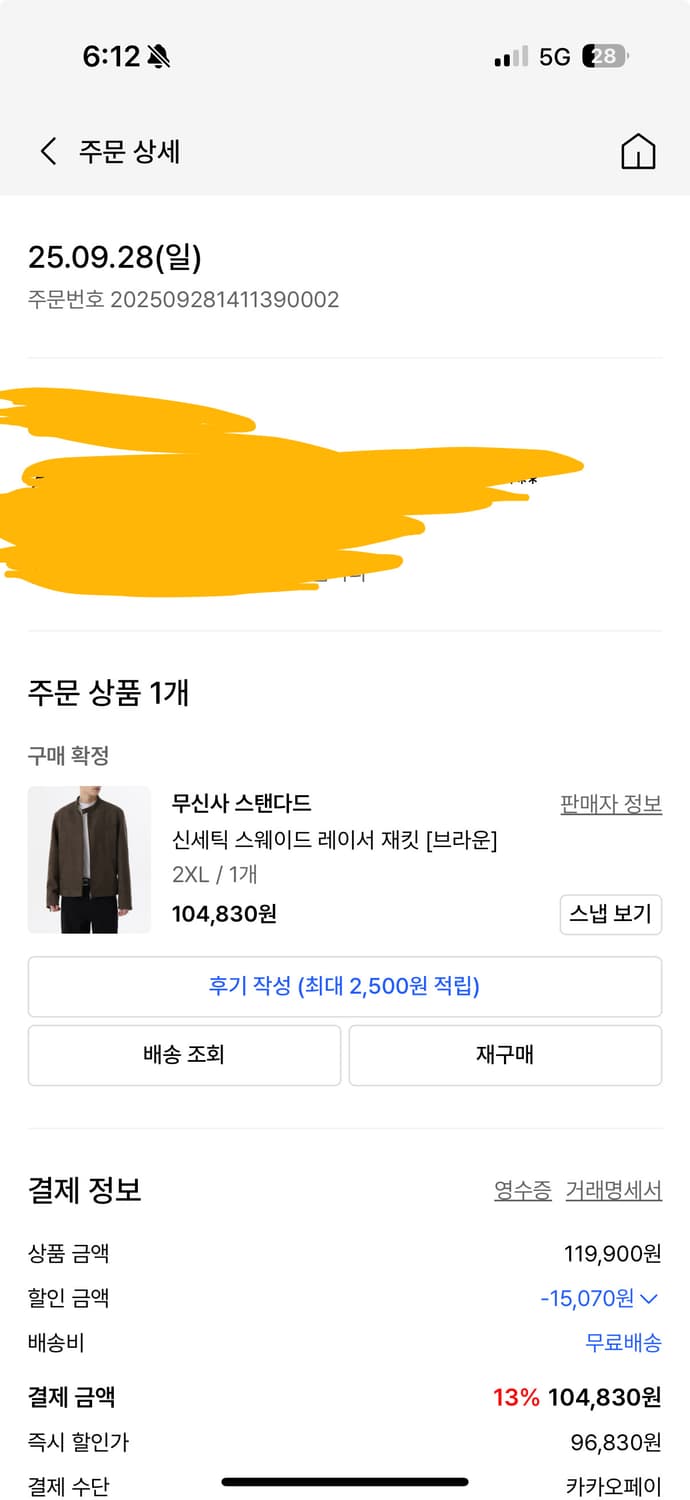Open 판매자 정보 seller info link

[x=611, y=804]
